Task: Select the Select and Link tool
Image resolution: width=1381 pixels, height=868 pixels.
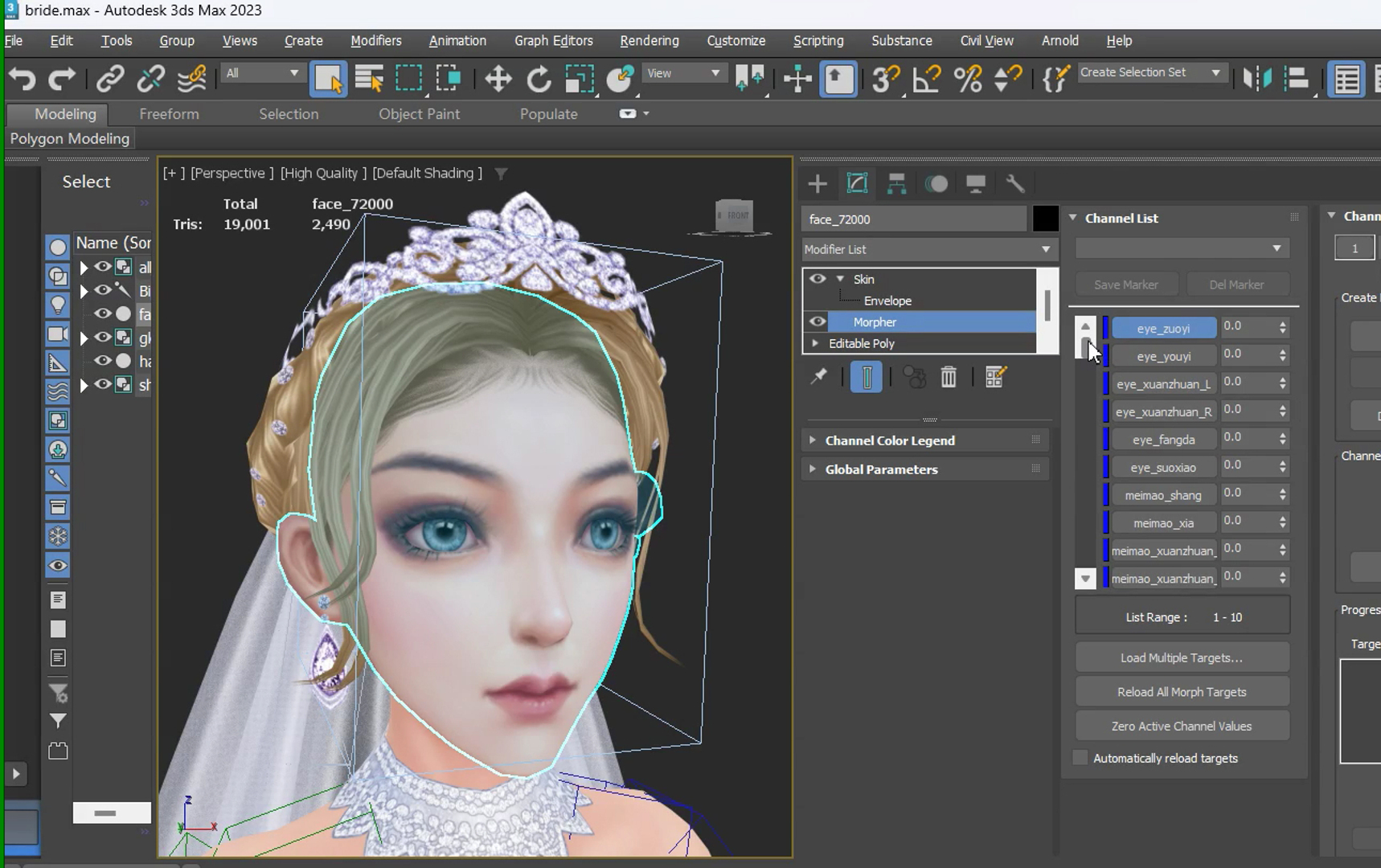Action: [110, 79]
